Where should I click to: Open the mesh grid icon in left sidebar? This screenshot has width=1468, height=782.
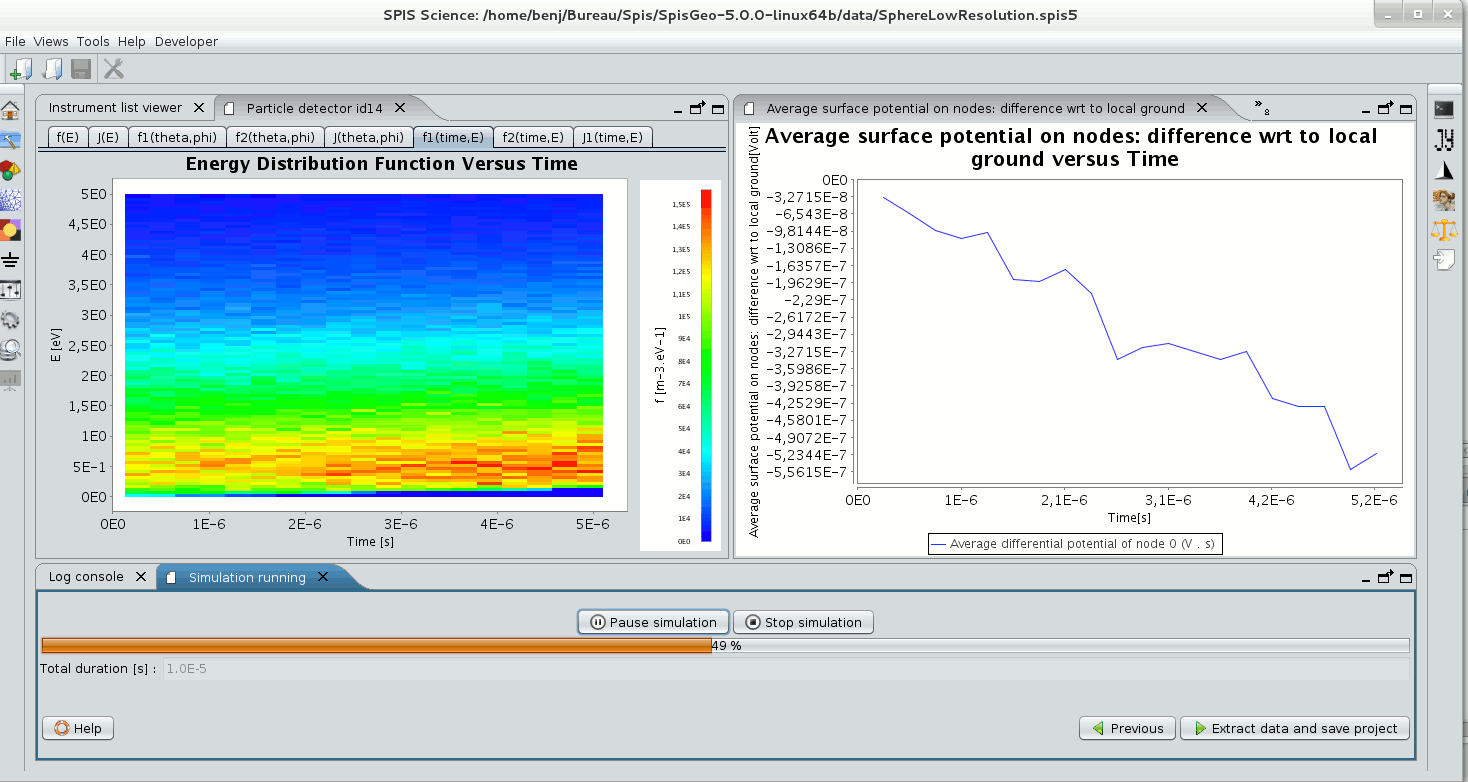(11, 200)
